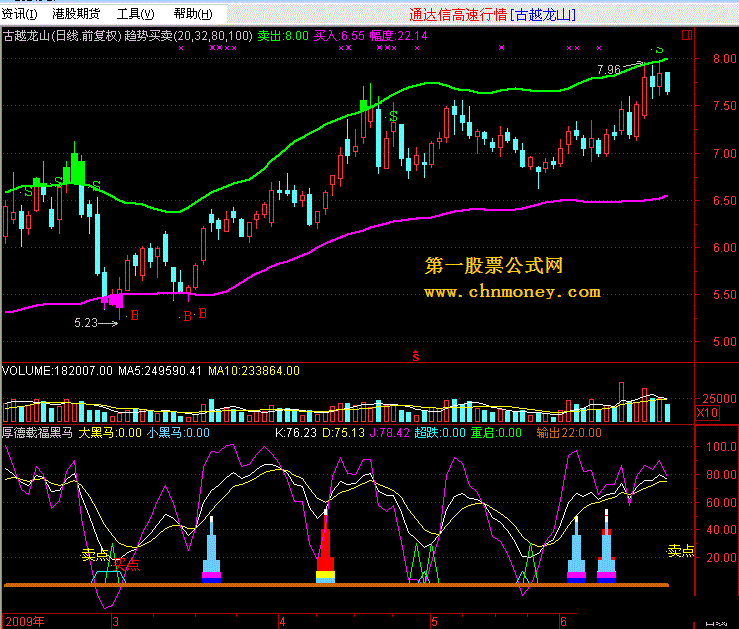This screenshot has width=739, height=629.
Task: Click month 5 on the time axis
Action: (x=434, y=621)
